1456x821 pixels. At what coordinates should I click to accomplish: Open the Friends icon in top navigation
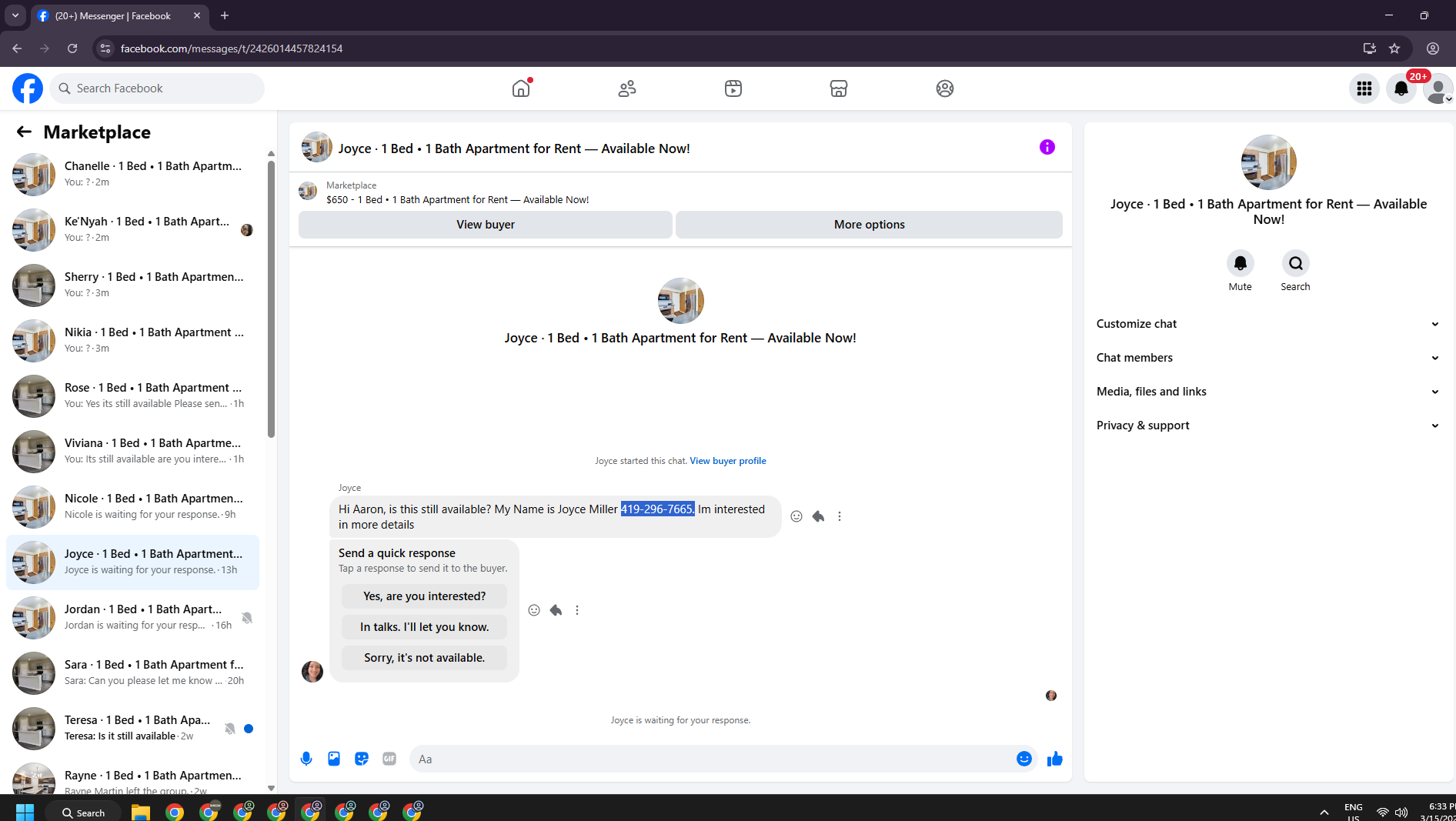pos(627,88)
